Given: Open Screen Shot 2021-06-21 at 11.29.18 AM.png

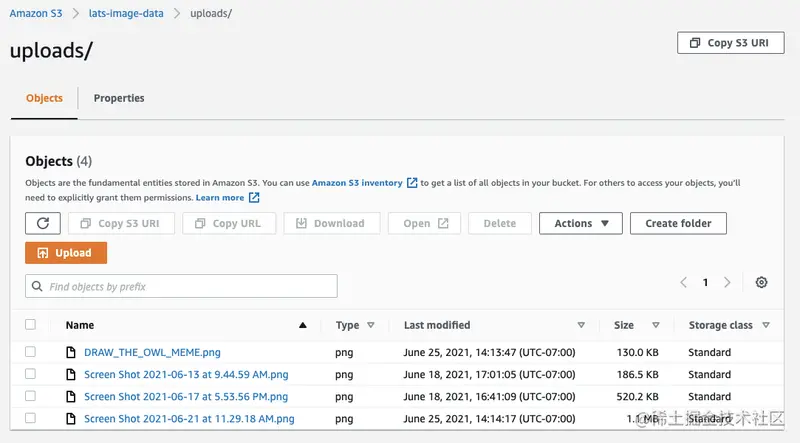Looking at the screenshot, I should coord(189,419).
